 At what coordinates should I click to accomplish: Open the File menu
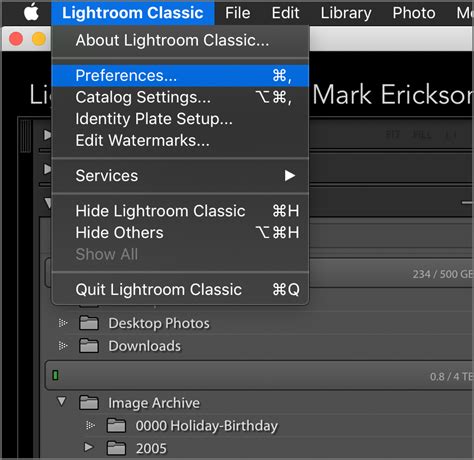click(x=237, y=13)
